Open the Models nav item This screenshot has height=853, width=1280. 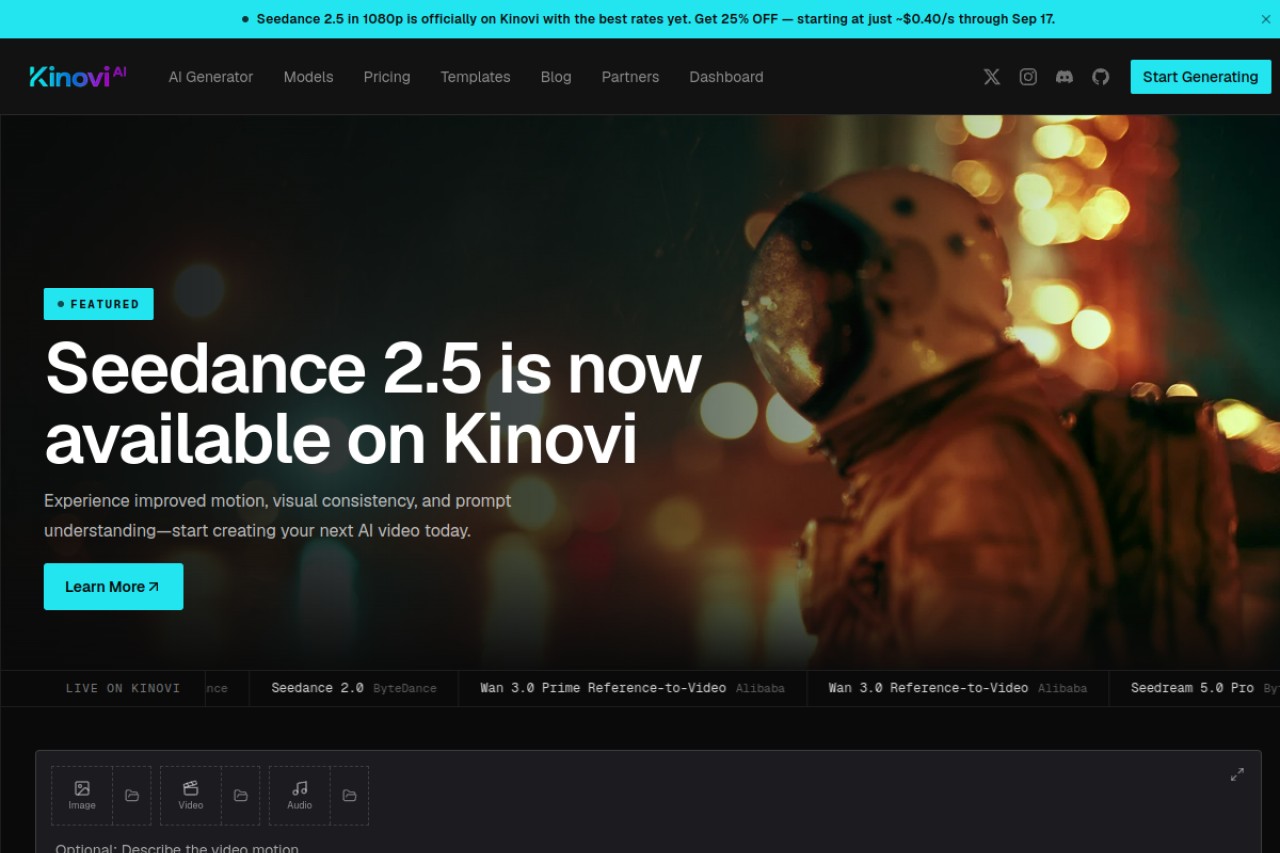pos(308,77)
